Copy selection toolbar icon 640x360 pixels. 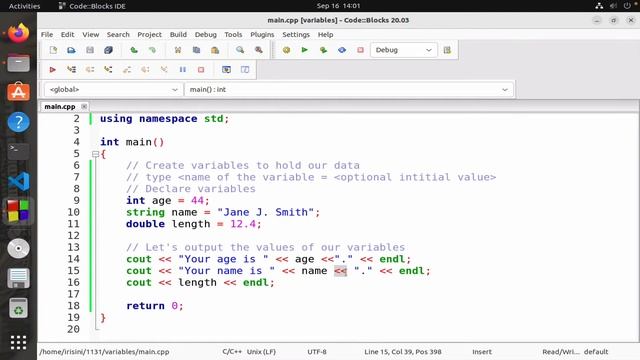pyautogui.click(x=196, y=50)
